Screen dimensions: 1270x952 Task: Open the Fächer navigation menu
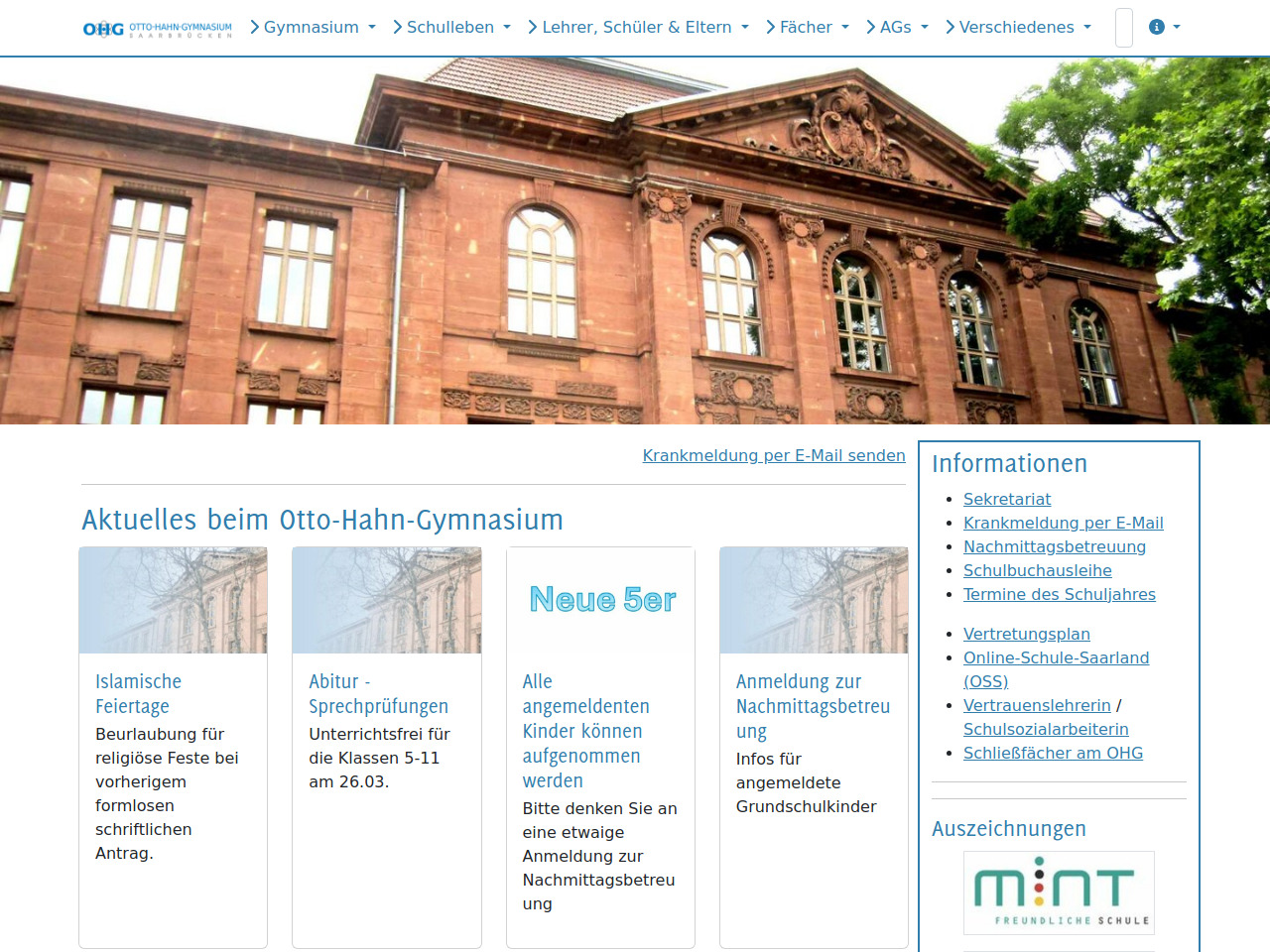808,27
